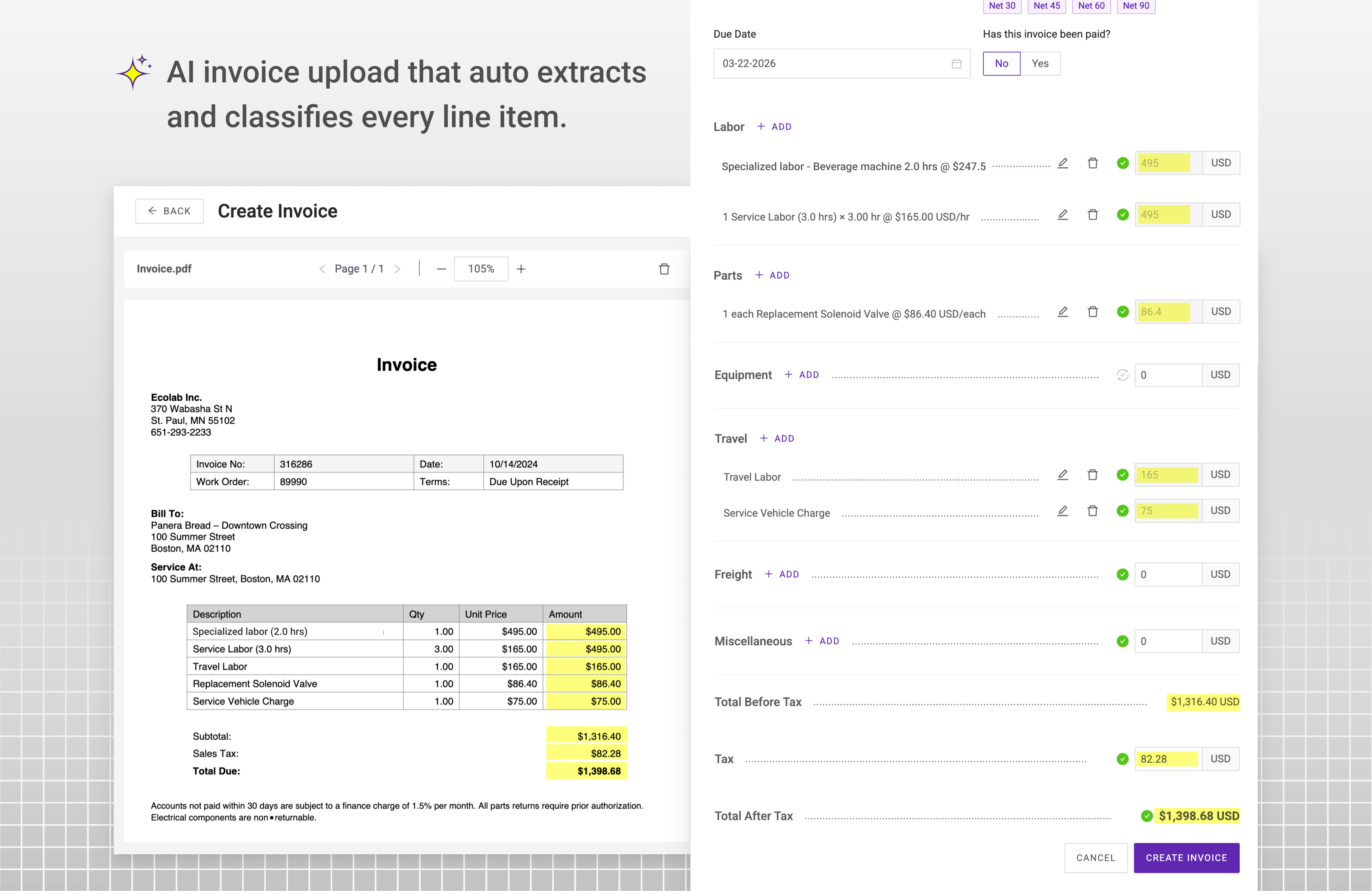This screenshot has height=891, width=1372.
Task: Go to next PDF page chevron
Action: point(397,269)
